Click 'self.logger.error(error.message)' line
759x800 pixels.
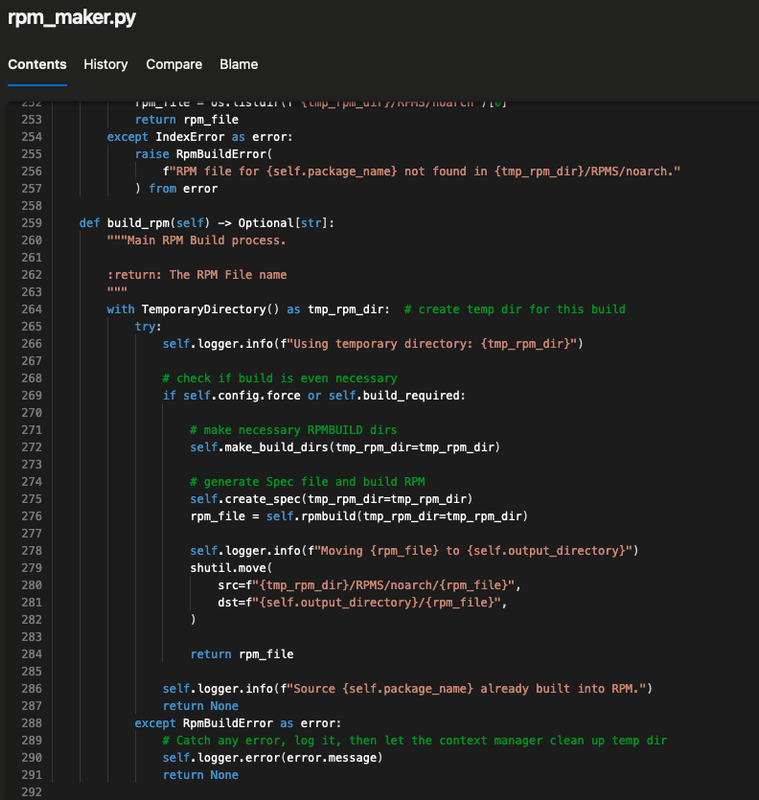click(272, 758)
